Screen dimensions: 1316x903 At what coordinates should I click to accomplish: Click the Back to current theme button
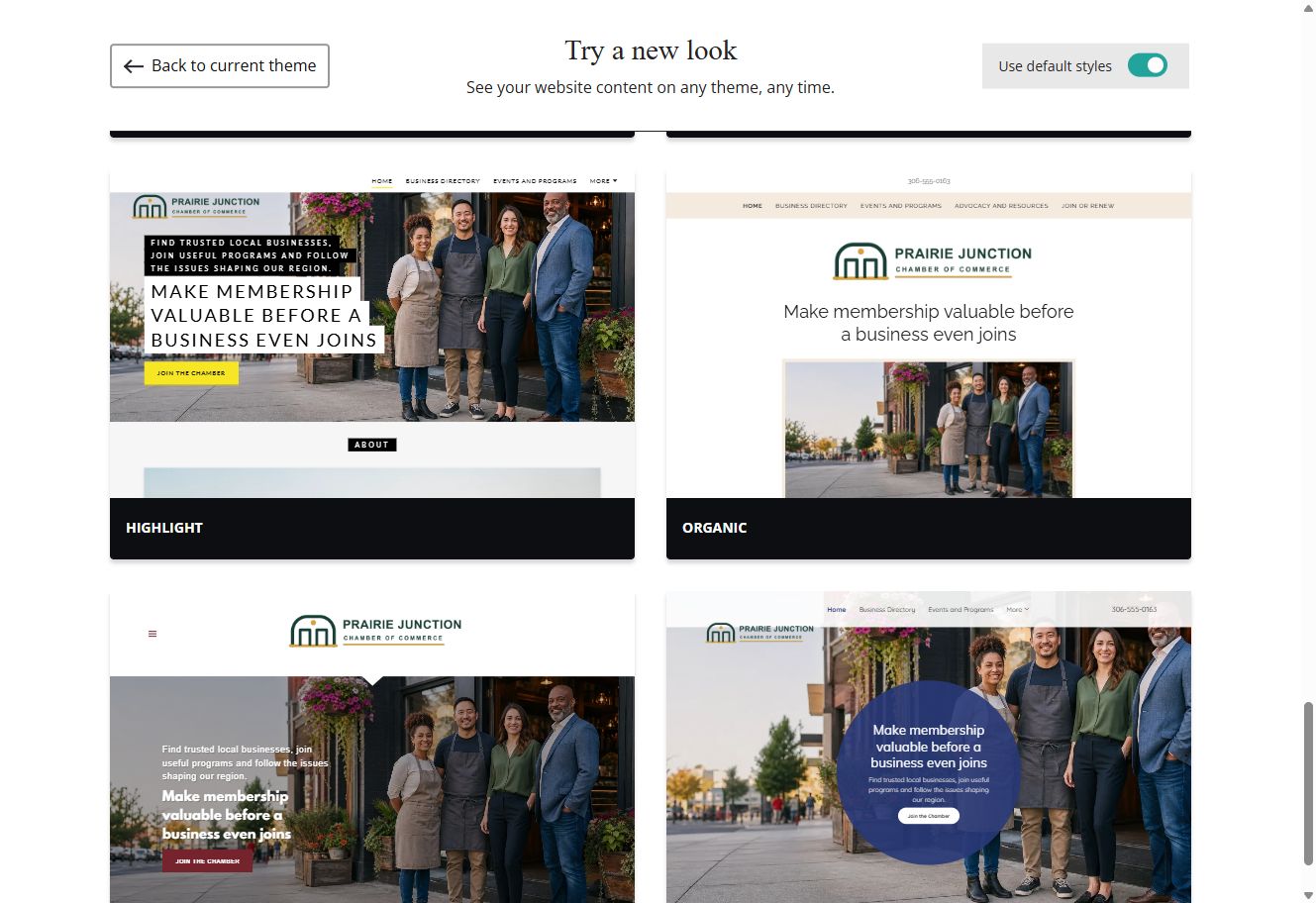pyautogui.click(x=220, y=65)
